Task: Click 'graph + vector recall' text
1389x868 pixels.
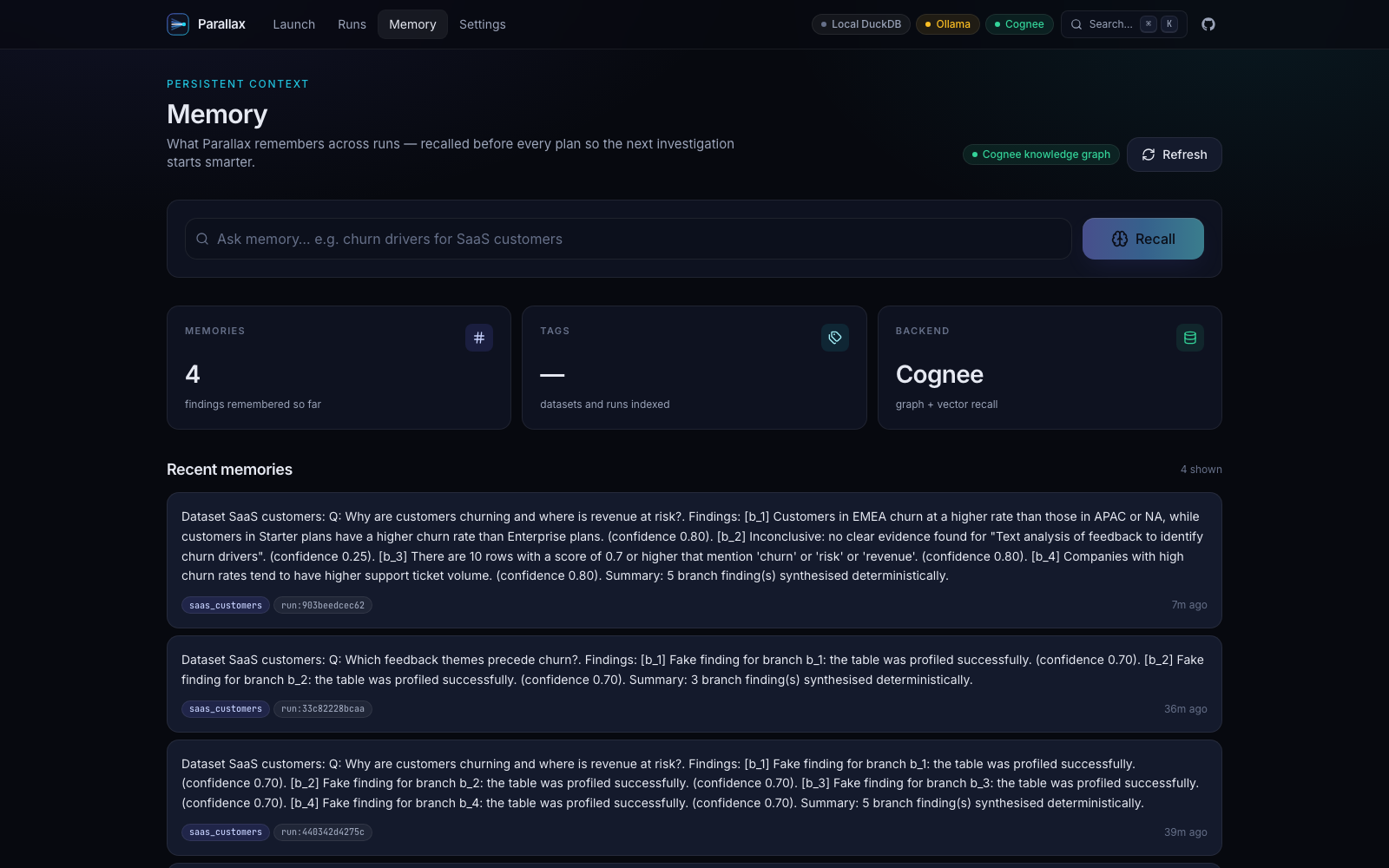Action: 947,404
